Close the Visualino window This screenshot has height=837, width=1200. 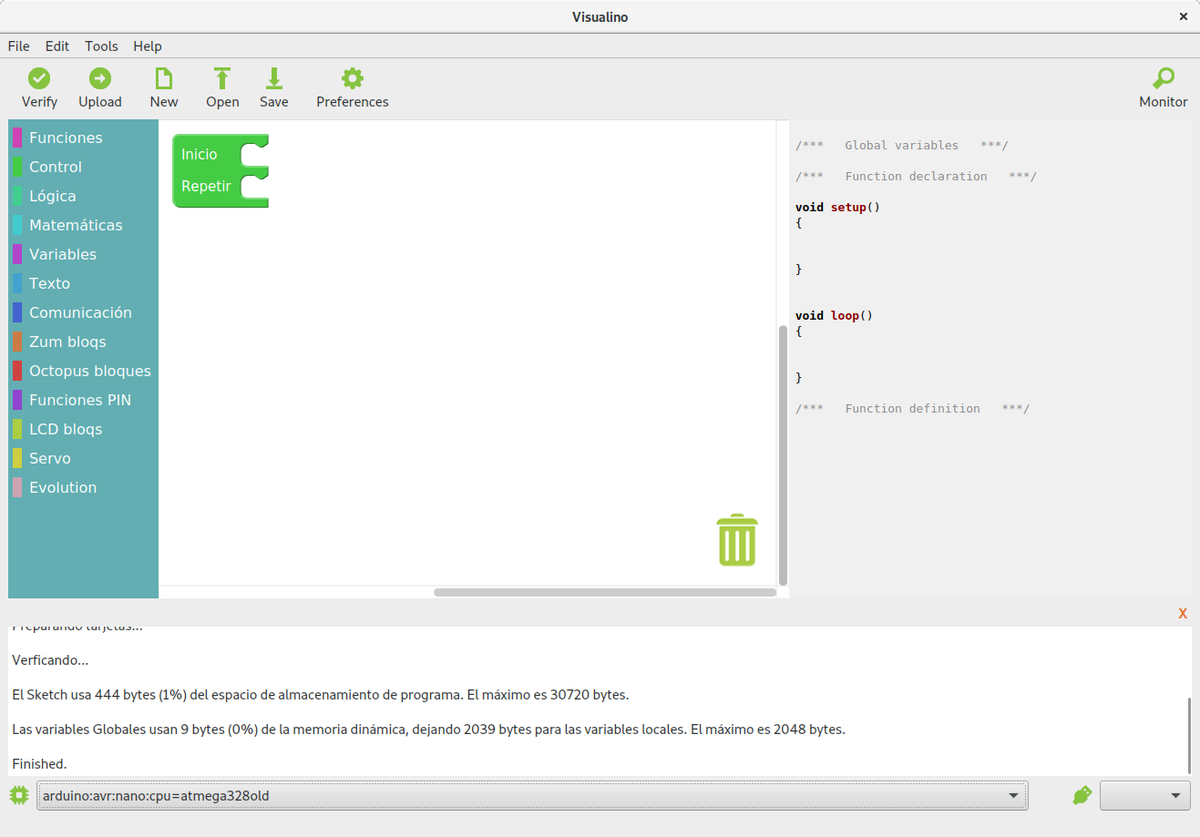coord(1183,17)
